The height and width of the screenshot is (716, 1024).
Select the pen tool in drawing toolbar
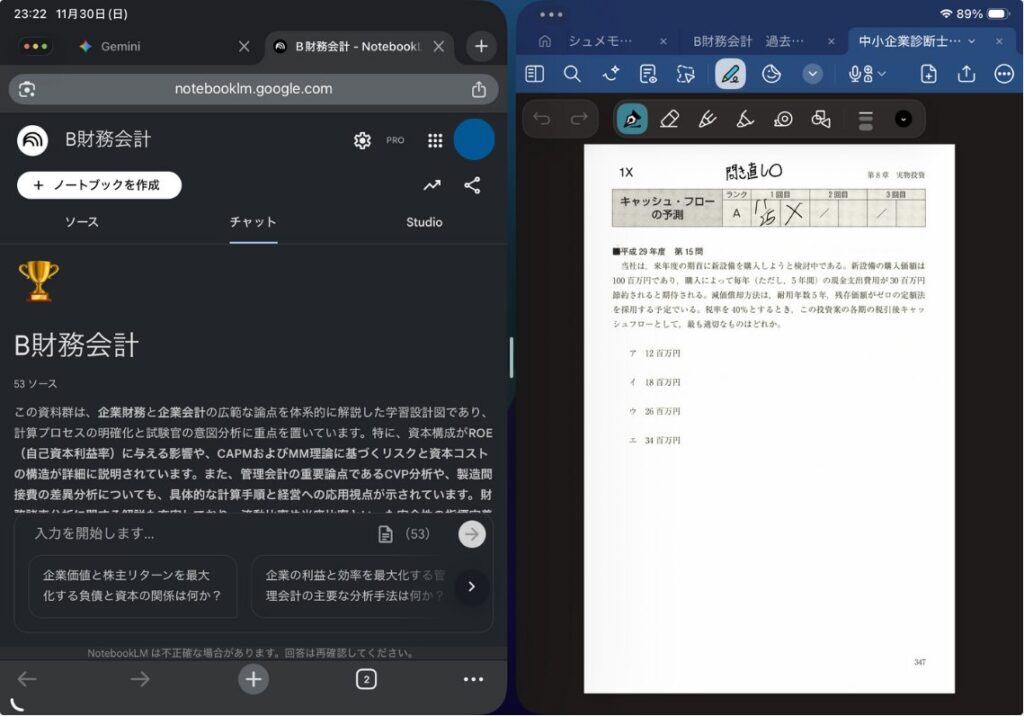(x=632, y=119)
